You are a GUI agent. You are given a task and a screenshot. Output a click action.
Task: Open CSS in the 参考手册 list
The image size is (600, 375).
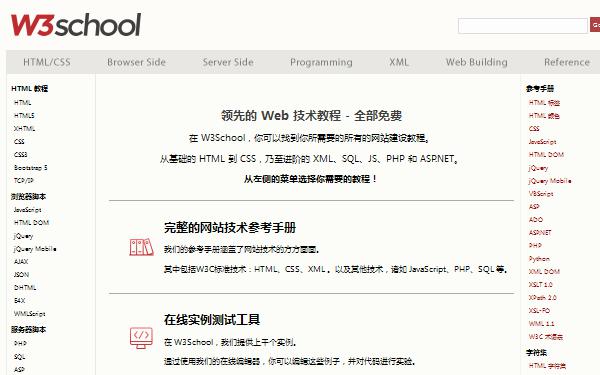point(534,129)
